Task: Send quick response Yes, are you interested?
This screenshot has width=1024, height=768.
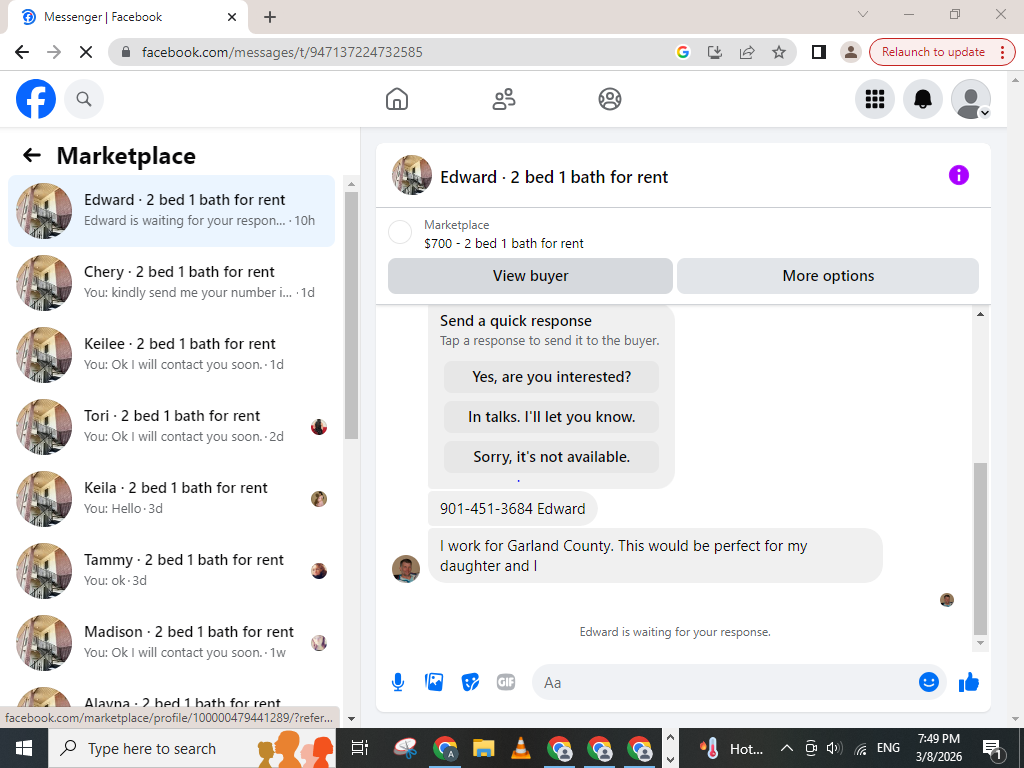Action: [x=551, y=377]
